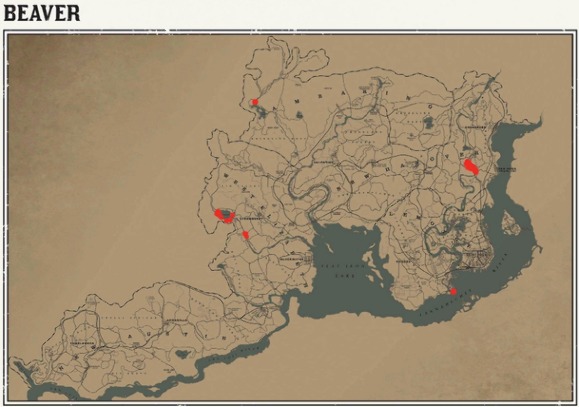Click the BEAVER heading above the map

click(x=42, y=14)
